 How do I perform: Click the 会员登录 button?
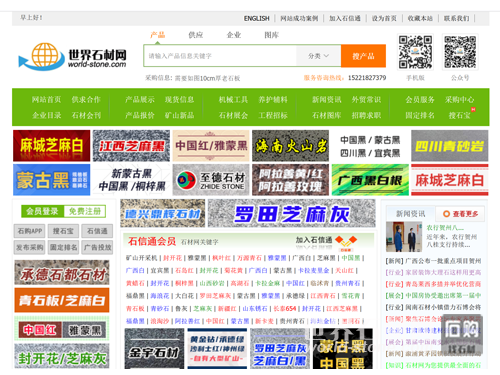tap(42, 211)
